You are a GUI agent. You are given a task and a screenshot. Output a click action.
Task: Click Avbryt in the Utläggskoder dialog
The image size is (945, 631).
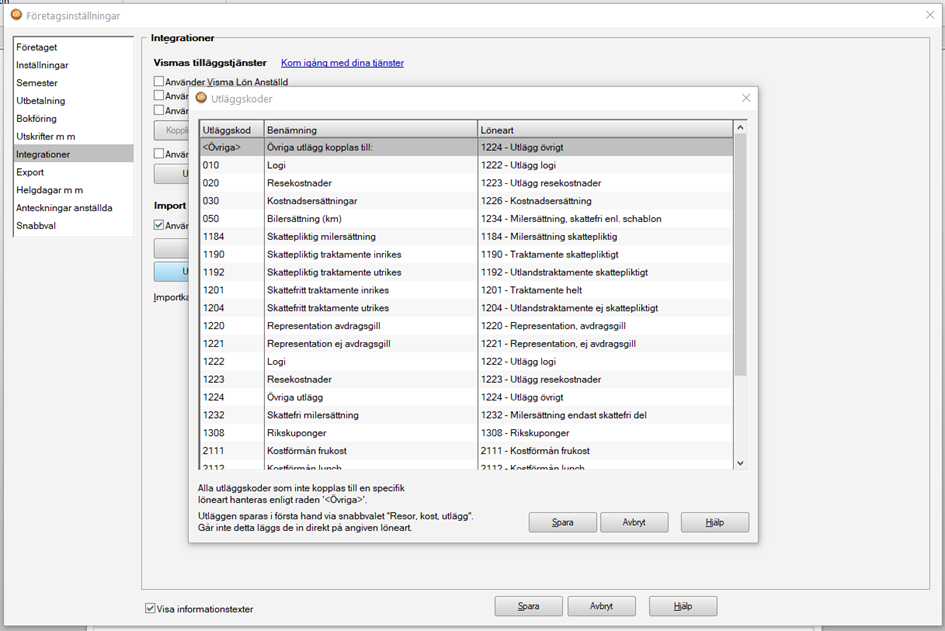(634, 523)
